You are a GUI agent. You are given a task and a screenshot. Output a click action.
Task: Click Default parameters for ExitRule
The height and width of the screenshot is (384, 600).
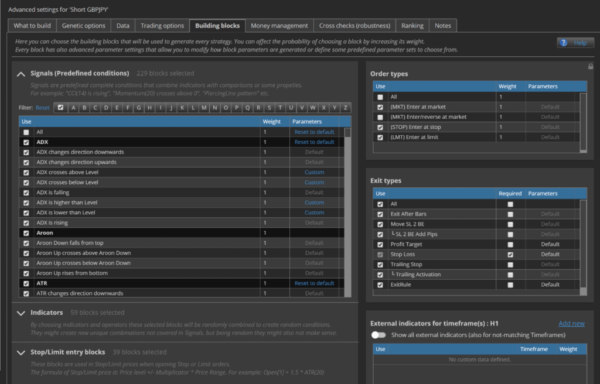(550, 285)
